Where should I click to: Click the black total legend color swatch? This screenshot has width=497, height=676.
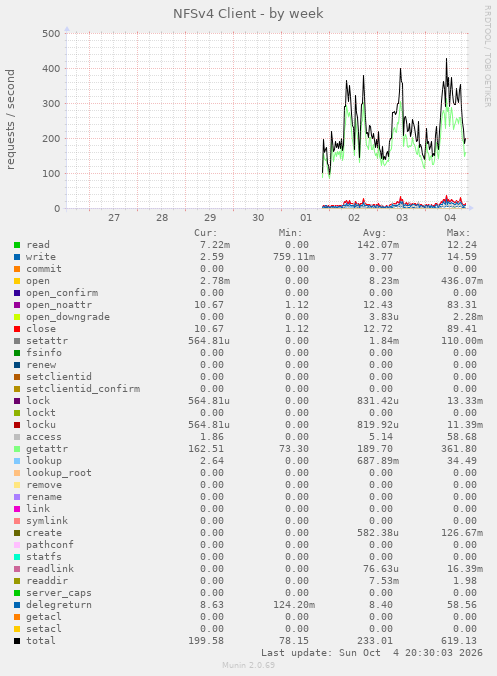click(17, 641)
